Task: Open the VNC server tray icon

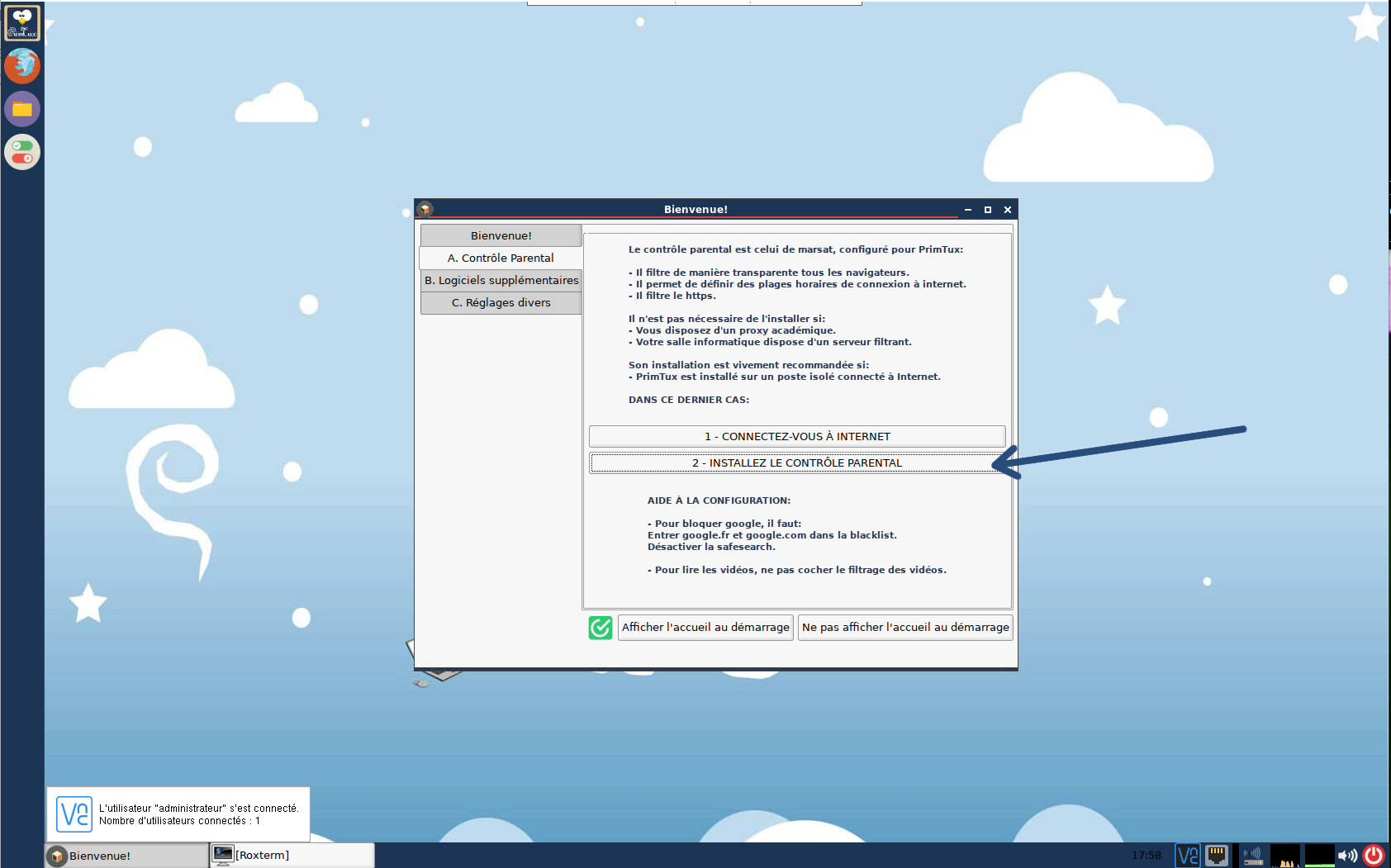Action: pyautogui.click(x=1187, y=855)
